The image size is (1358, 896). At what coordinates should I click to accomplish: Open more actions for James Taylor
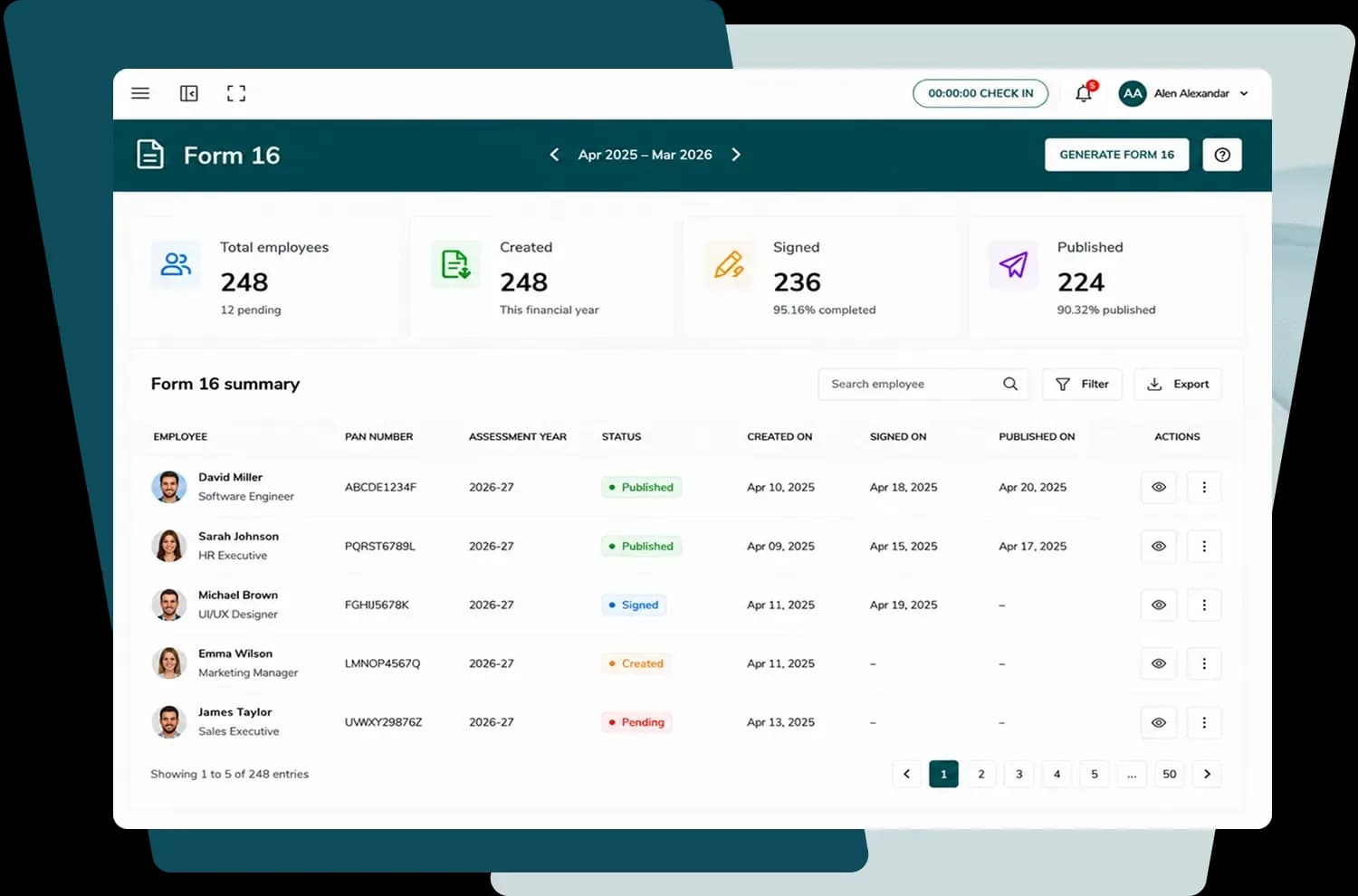coord(1204,722)
